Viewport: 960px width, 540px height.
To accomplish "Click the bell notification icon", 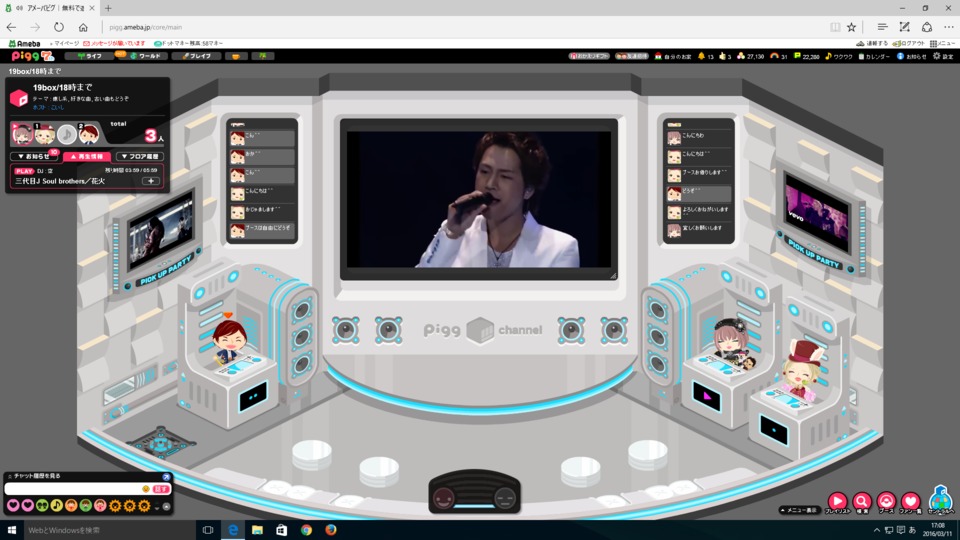I will pos(702,56).
